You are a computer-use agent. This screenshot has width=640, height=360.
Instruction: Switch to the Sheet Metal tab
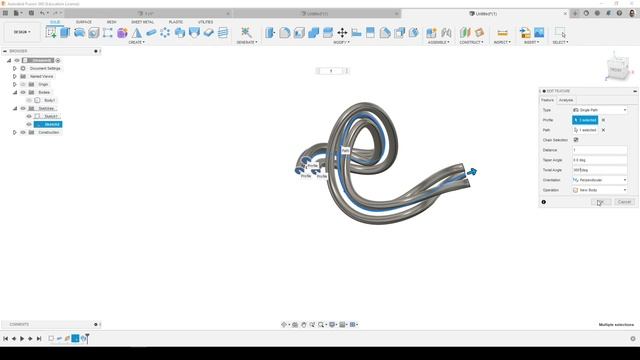click(142, 22)
